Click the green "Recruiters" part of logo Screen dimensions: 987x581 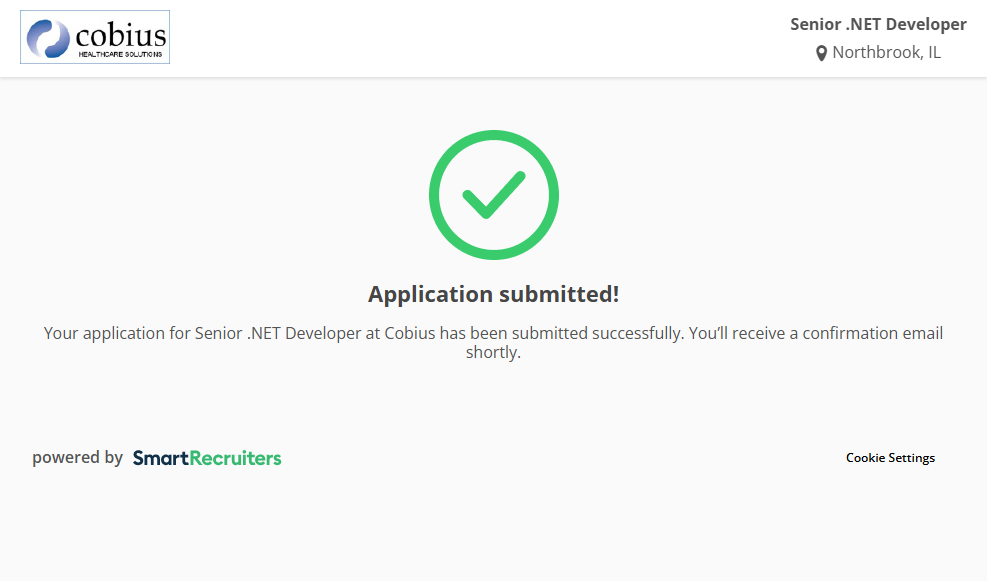236,458
